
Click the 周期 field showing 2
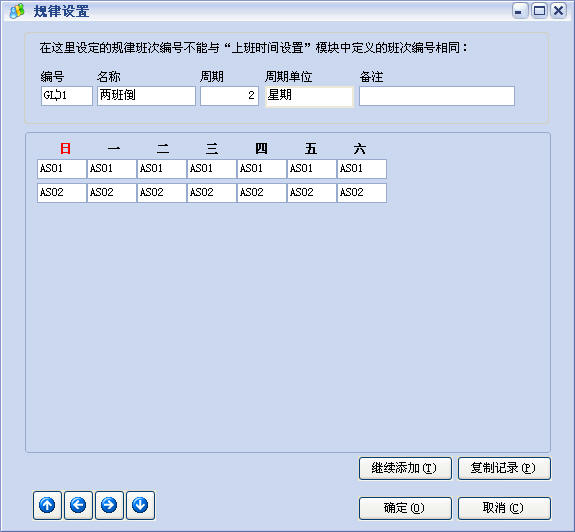pyautogui.click(x=229, y=96)
